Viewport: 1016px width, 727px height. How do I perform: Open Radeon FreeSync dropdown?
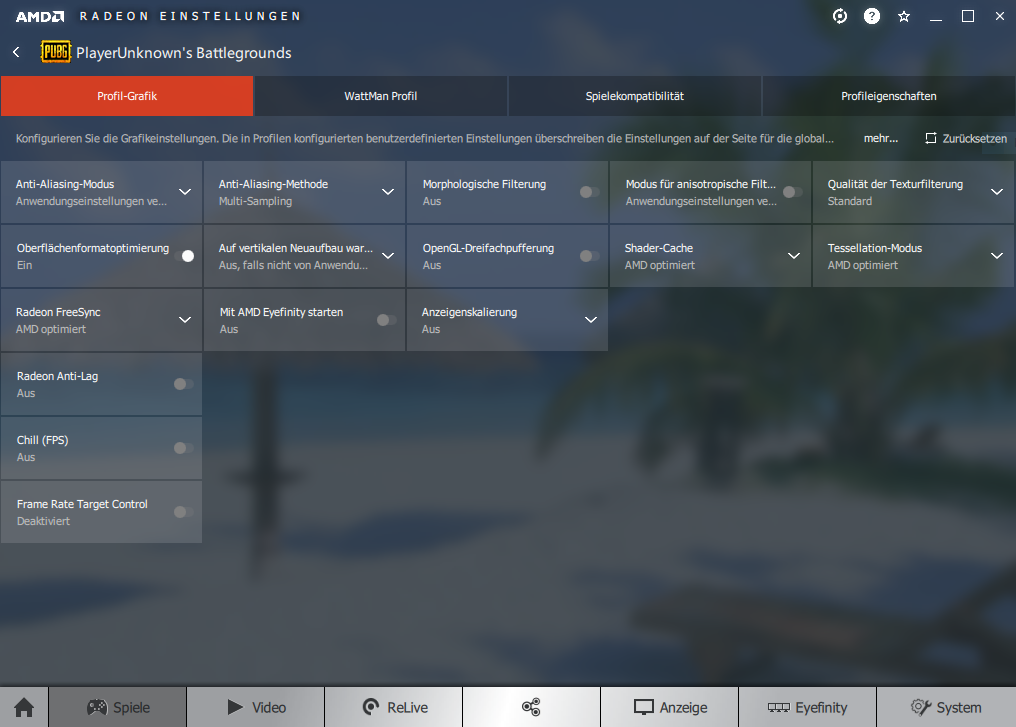pos(185,320)
